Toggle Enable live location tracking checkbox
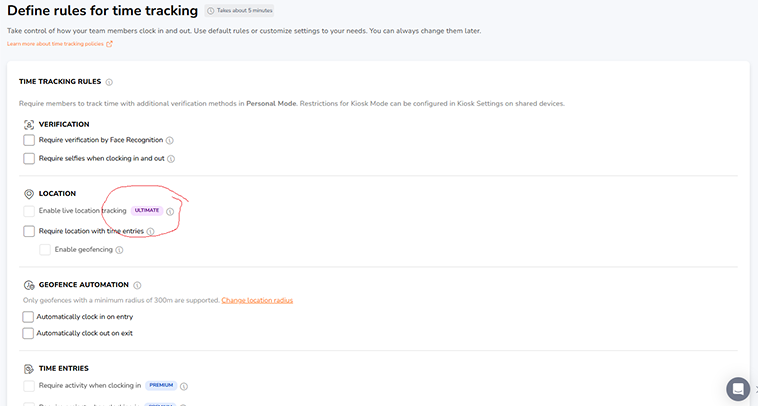 [29, 212]
